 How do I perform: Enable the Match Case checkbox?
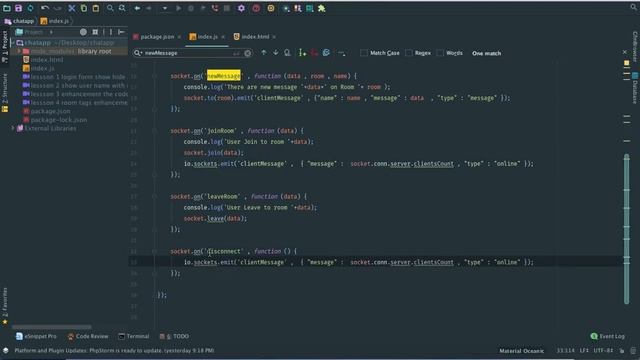tap(364, 53)
